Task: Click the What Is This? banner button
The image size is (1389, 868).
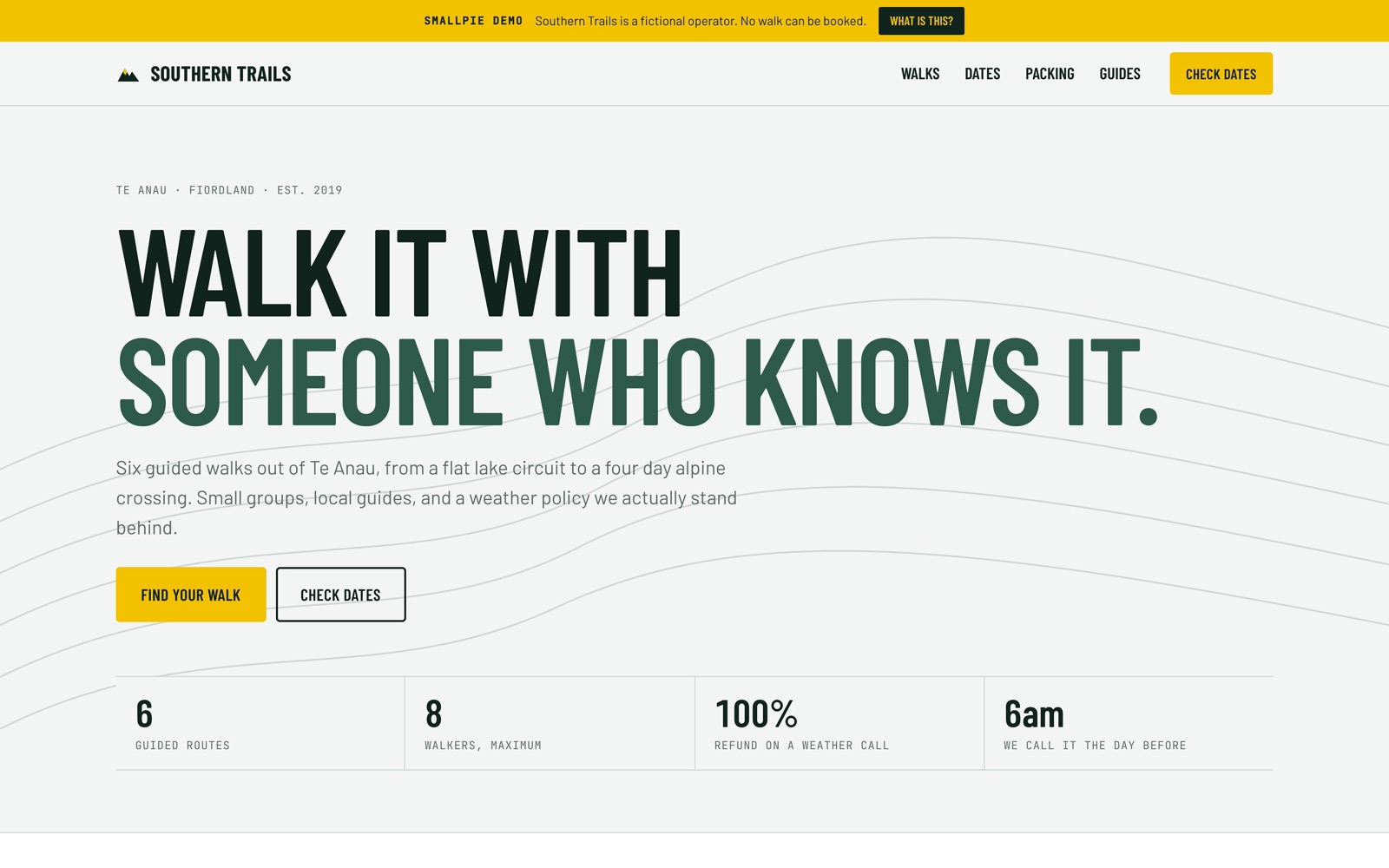Action: pyautogui.click(x=921, y=21)
